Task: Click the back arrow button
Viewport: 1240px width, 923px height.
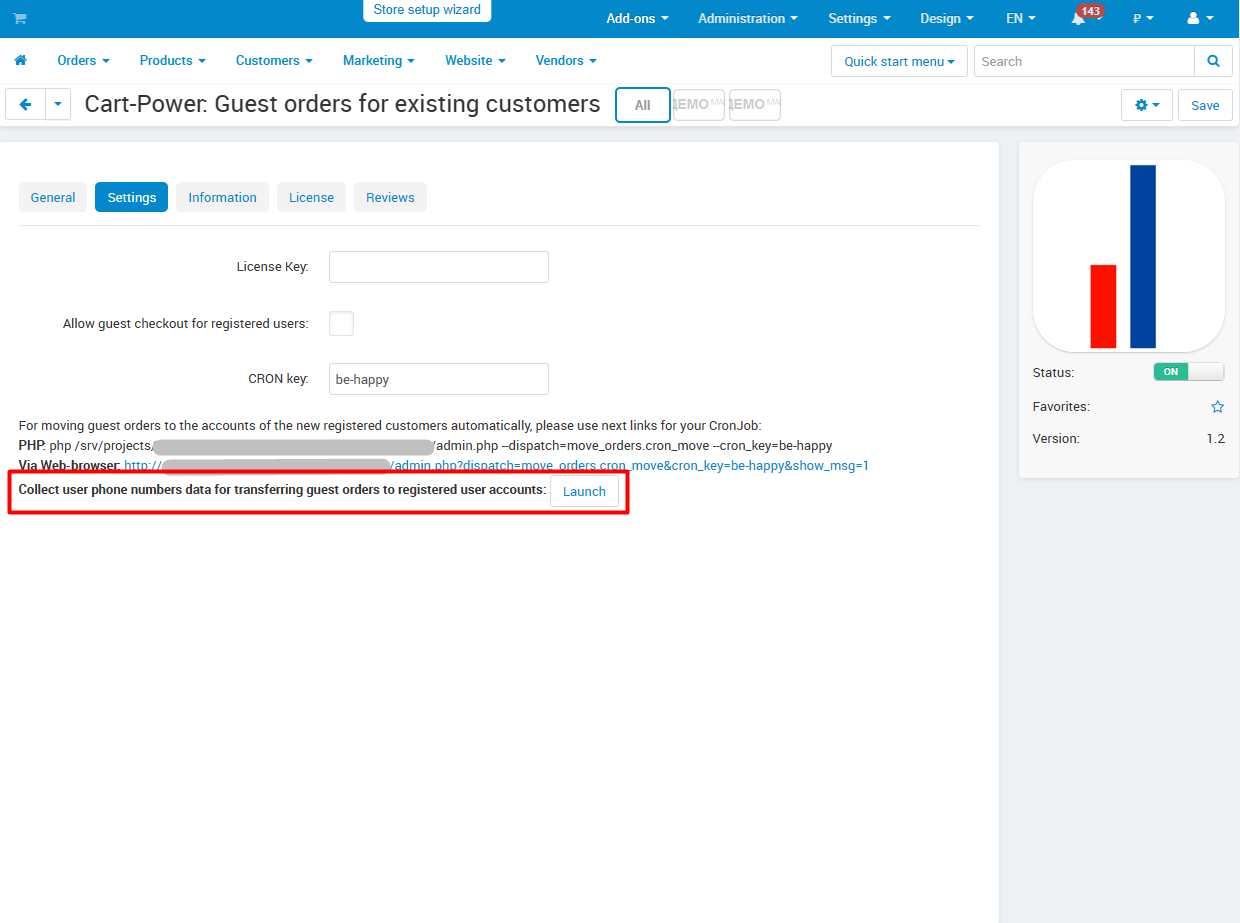Action: 26,104
